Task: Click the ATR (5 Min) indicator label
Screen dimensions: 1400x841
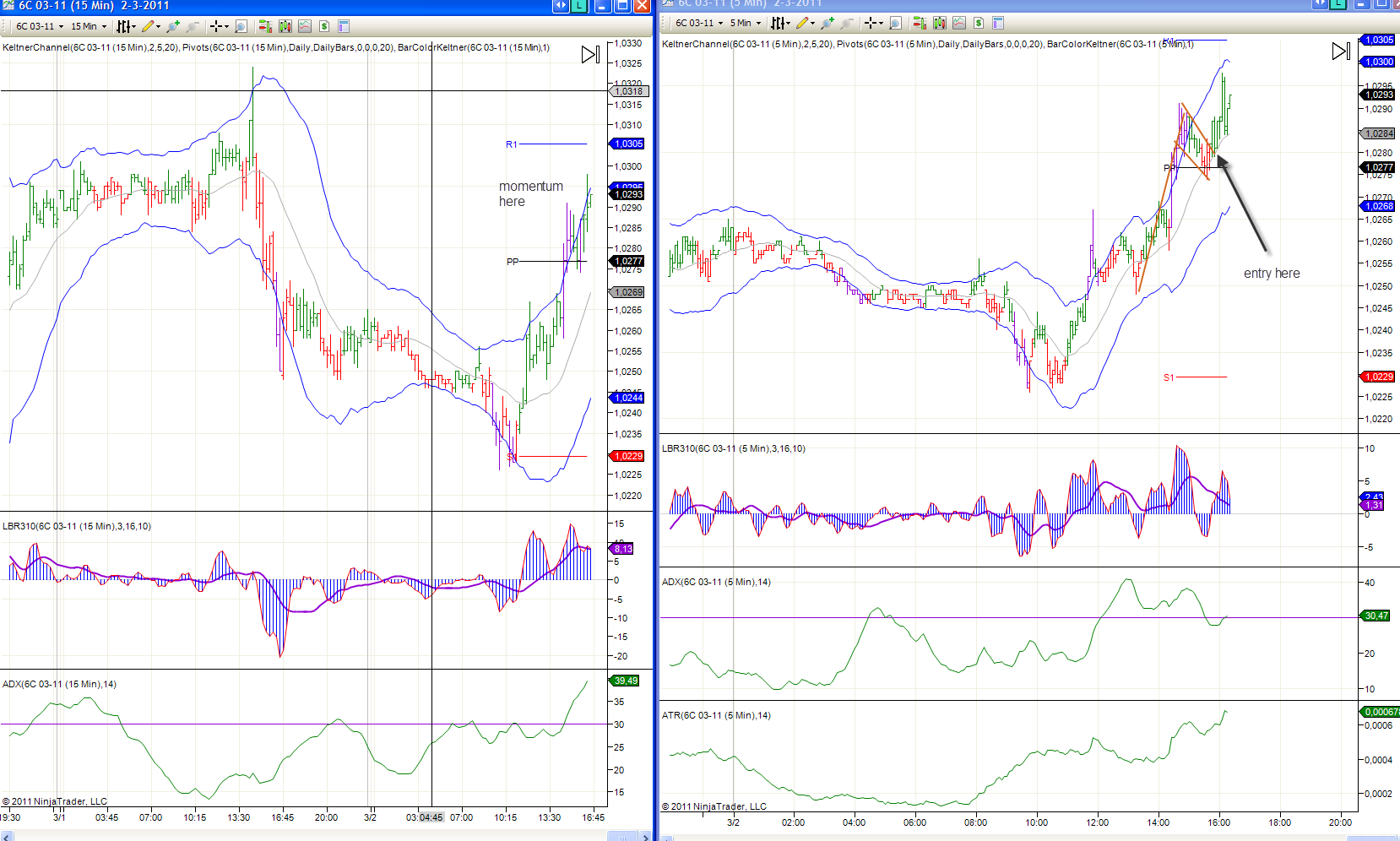Action: click(716, 715)
